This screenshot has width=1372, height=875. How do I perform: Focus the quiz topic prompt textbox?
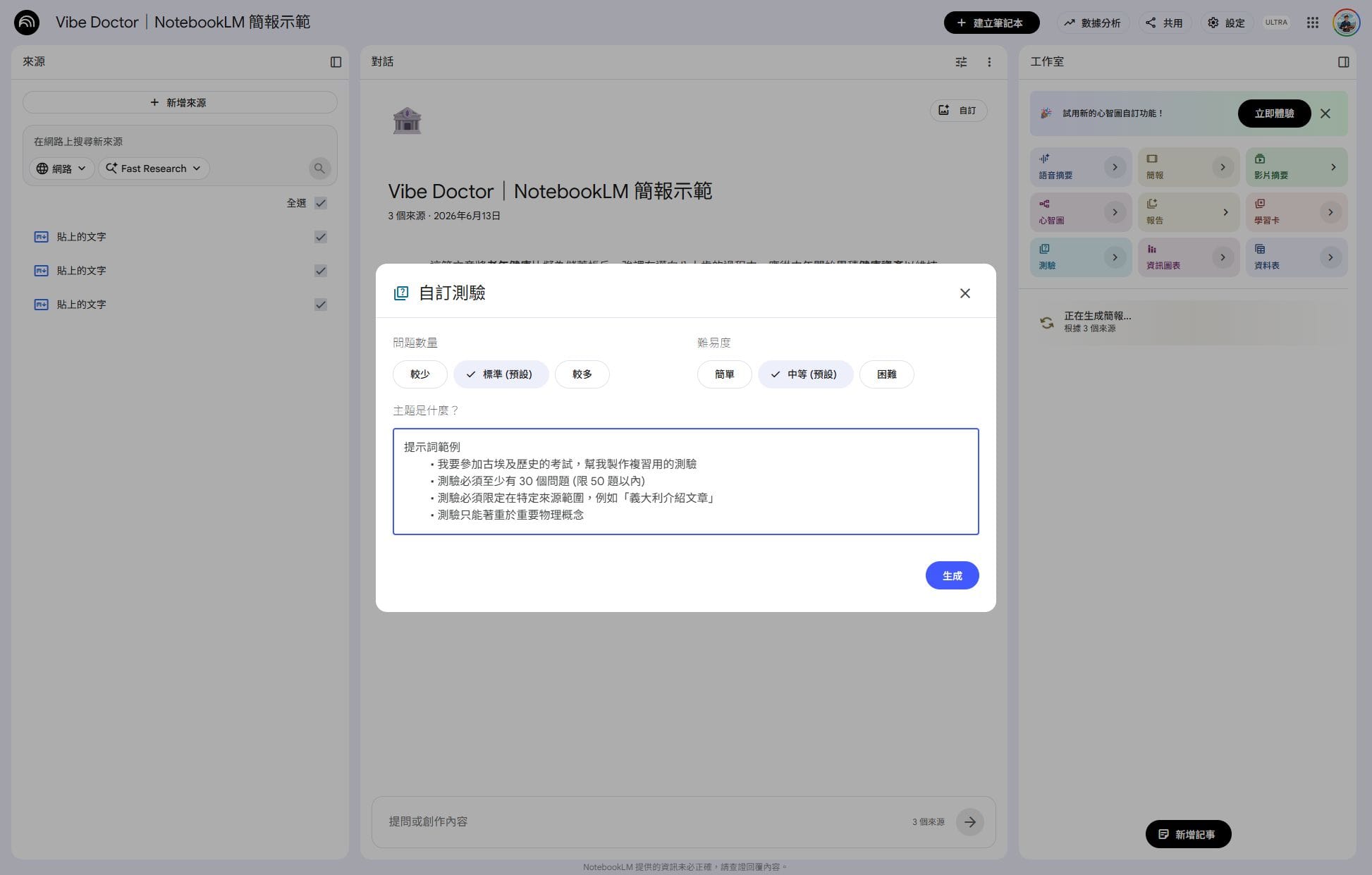[685, 482]
